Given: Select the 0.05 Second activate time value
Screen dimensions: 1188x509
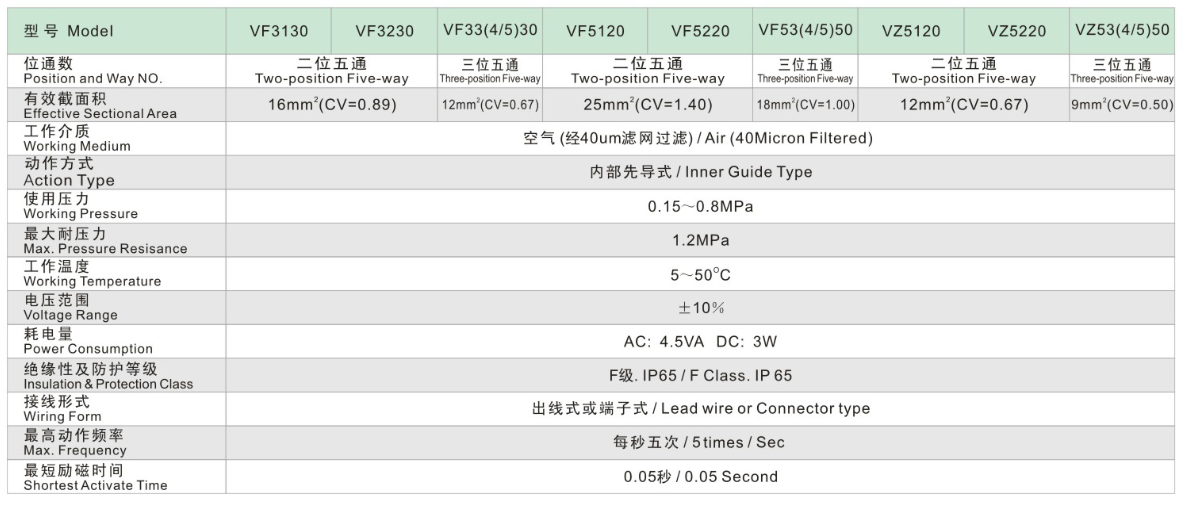Looking at the screenshot, I should [700, 477].
